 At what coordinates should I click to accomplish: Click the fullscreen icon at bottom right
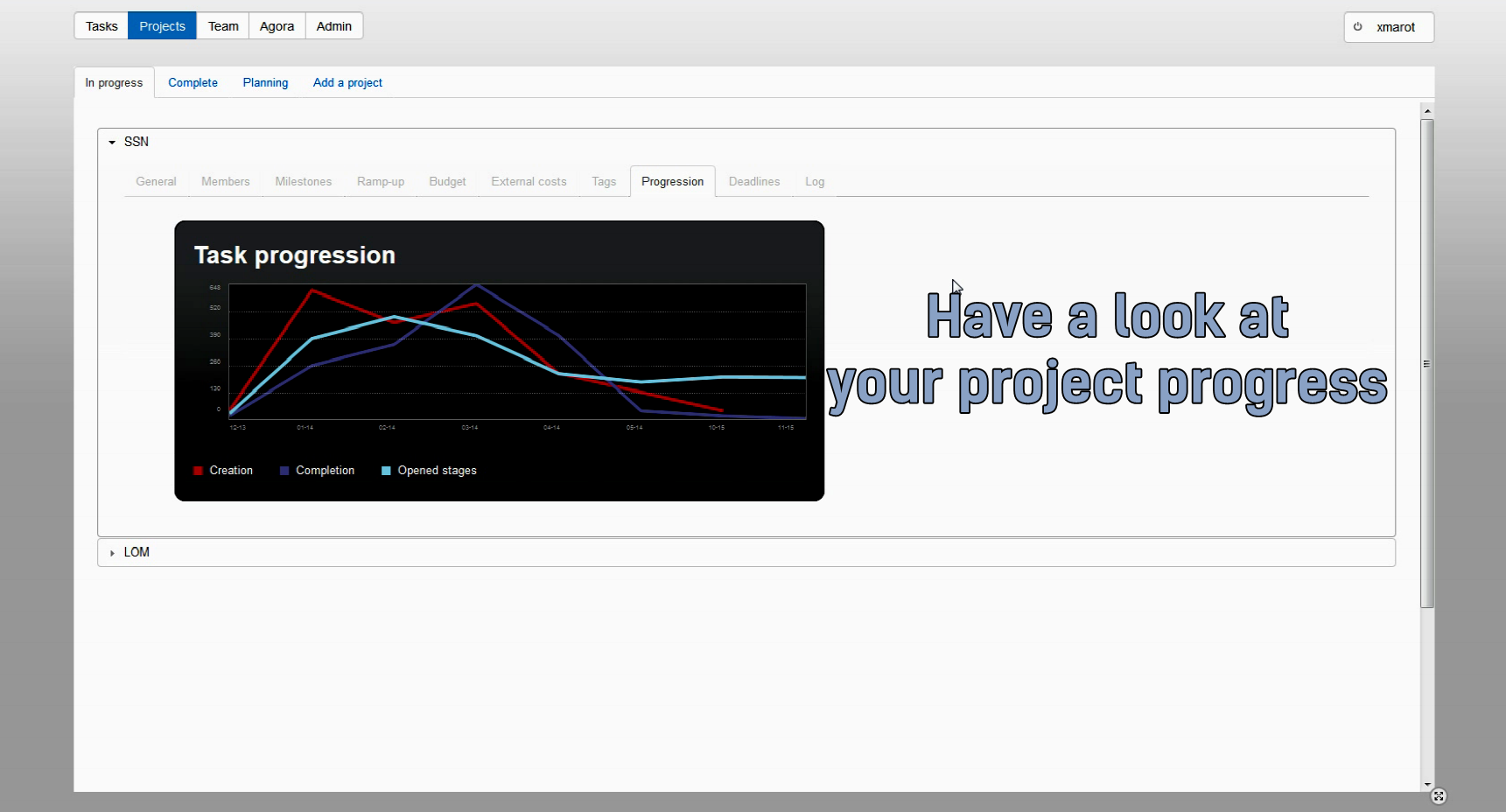coord(1439,796)
